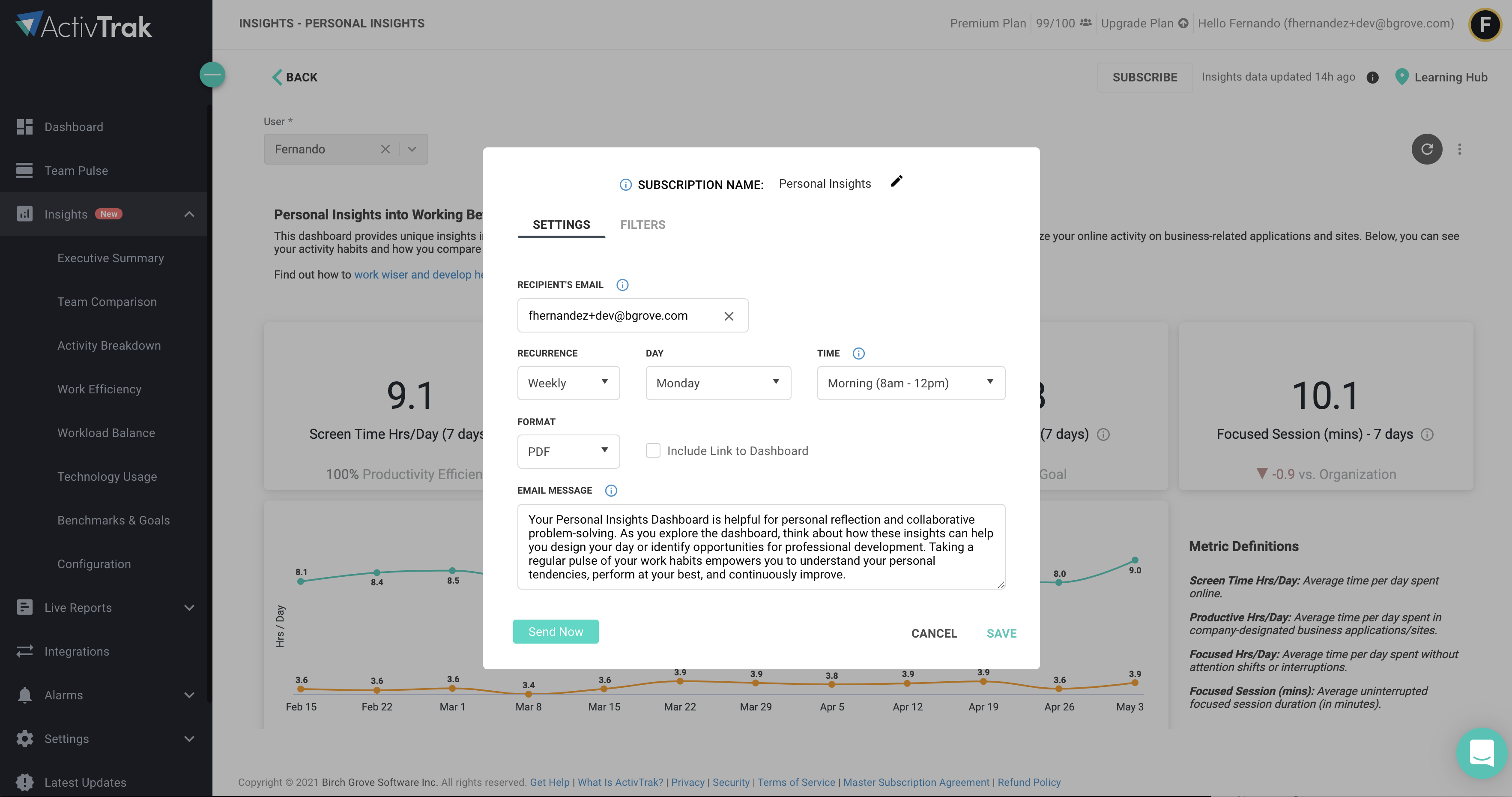Screen dimensions: 1512x797
Task: Open the Get Help footer link
Action: pos(550,782)
